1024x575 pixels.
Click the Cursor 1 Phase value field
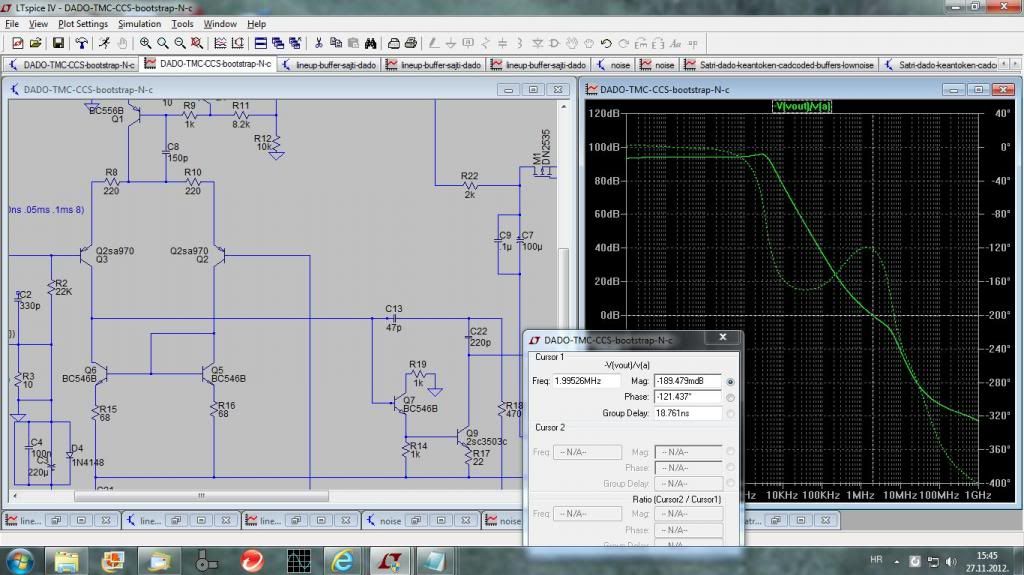pyautogui.click(x=688, y=397)
